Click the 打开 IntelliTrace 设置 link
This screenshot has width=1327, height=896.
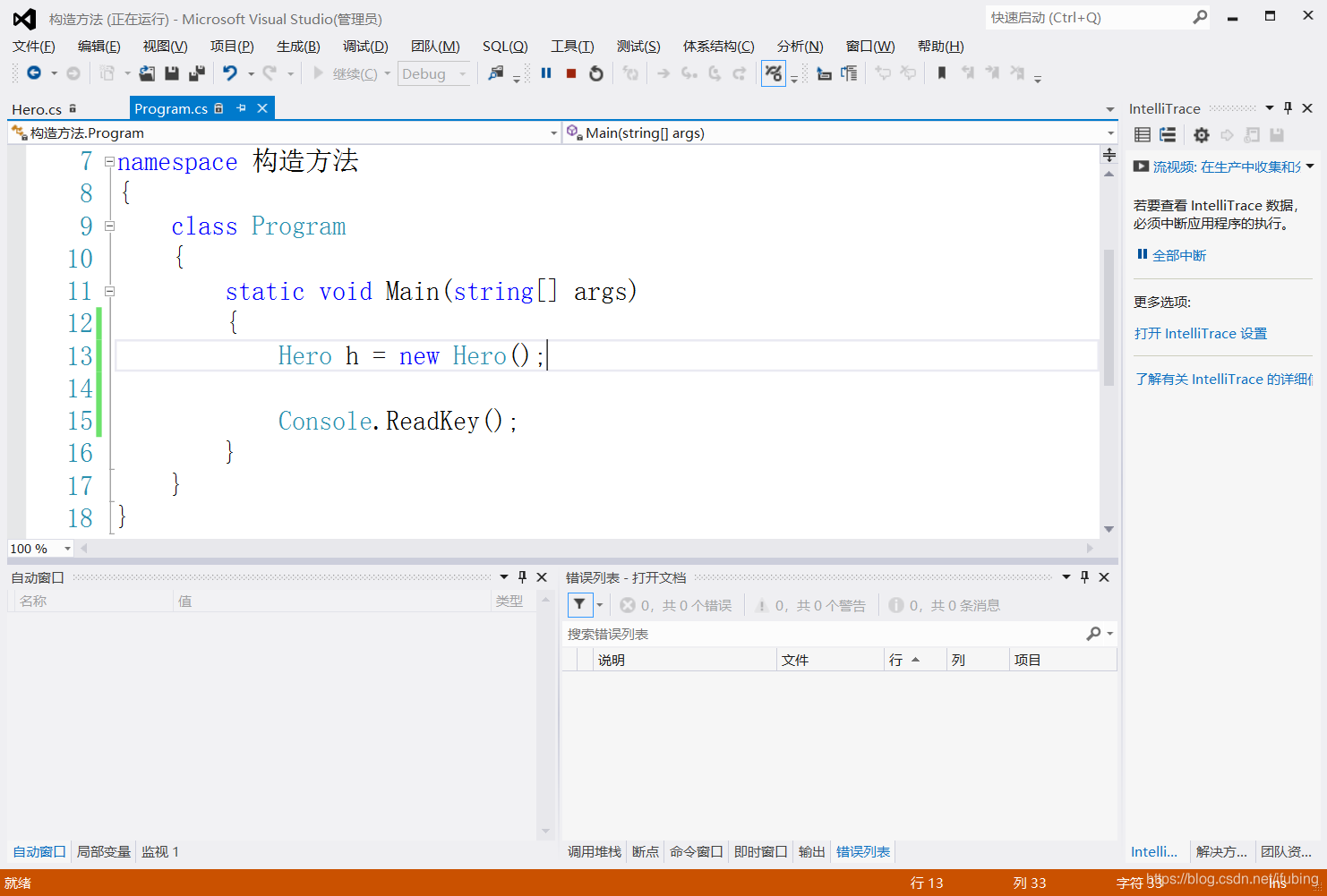(x=1201, y=334)
